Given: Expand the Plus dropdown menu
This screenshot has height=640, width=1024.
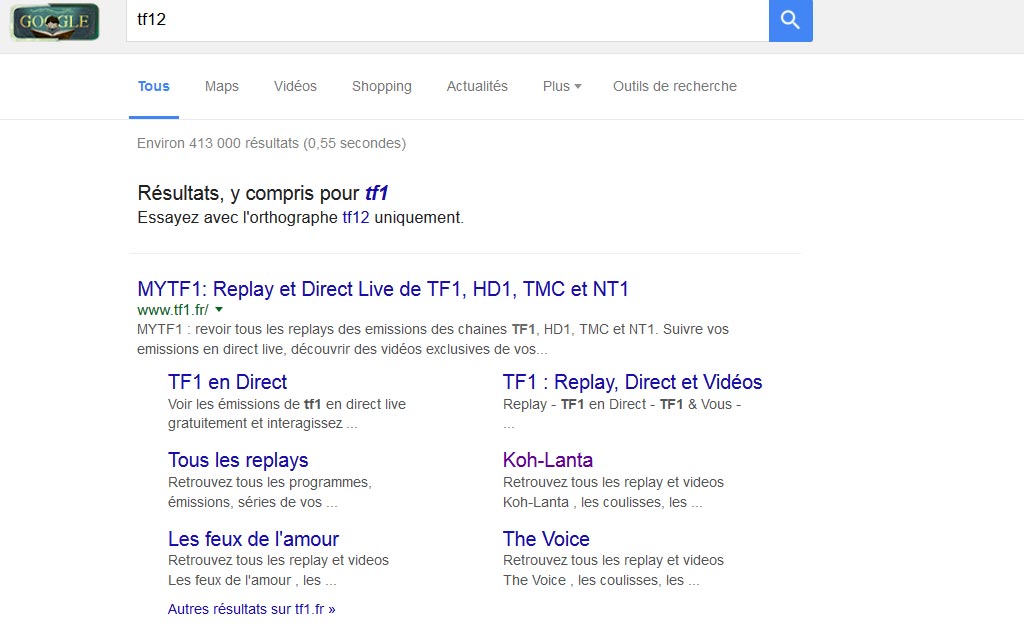Looking at the screenshot, I should click(x=562, y=86).
